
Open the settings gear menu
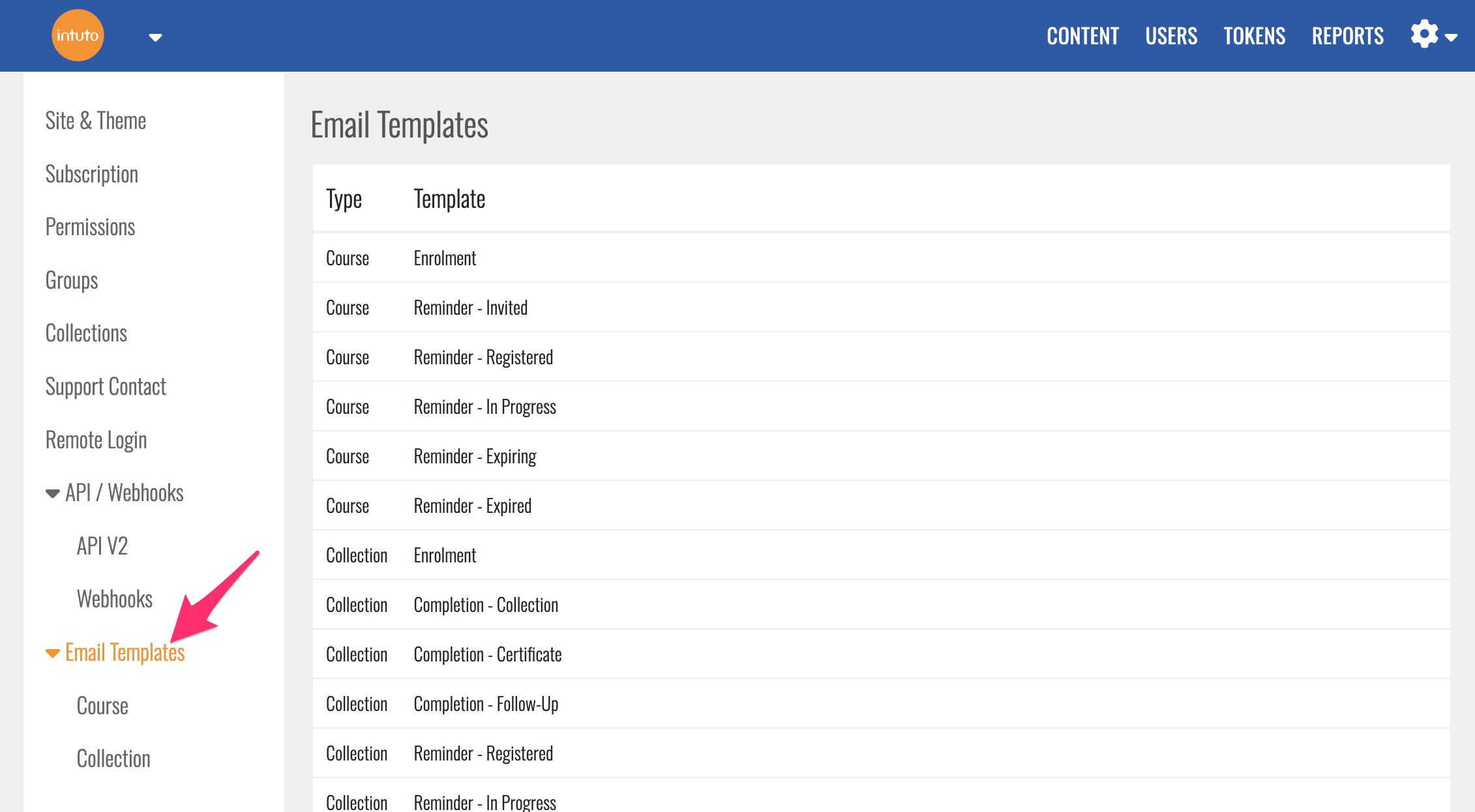1425,35
